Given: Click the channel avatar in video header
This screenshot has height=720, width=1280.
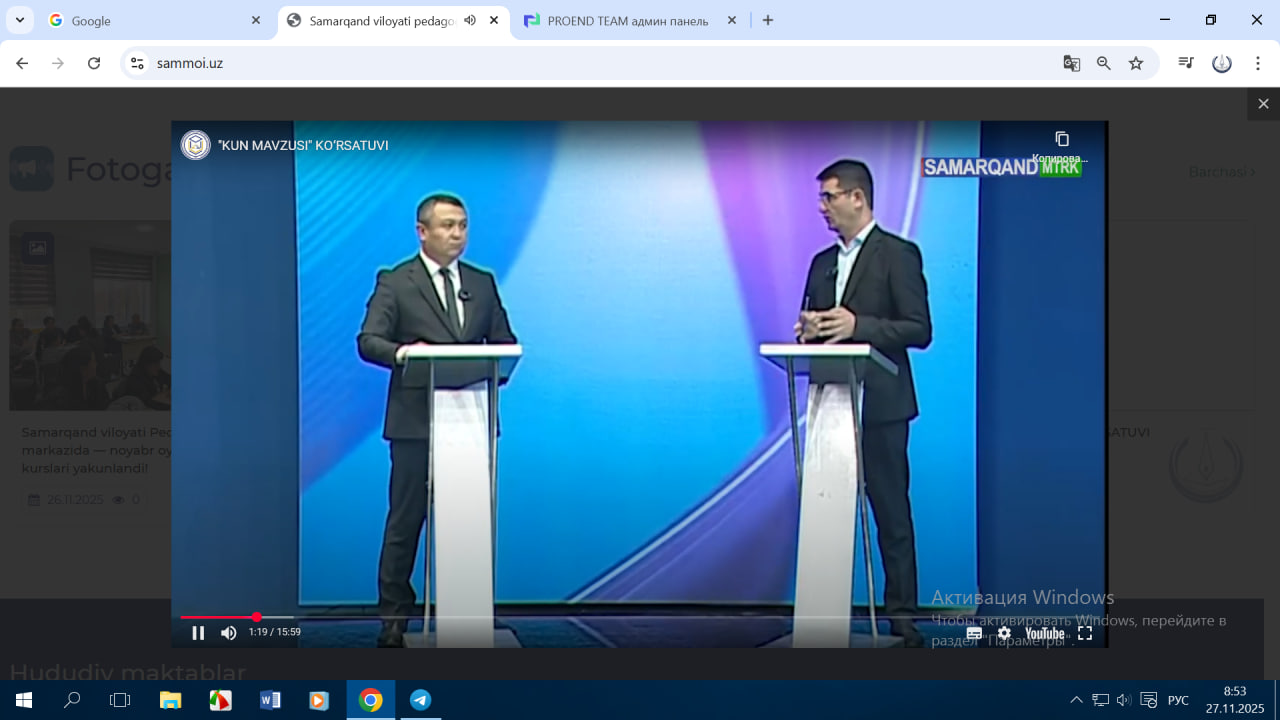Looking at the screenshot, I should click(x=195, y=145).
